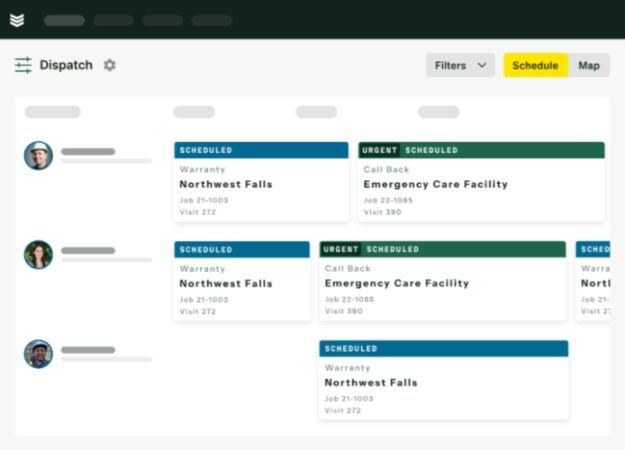Switch to Map view

(589, 65)
